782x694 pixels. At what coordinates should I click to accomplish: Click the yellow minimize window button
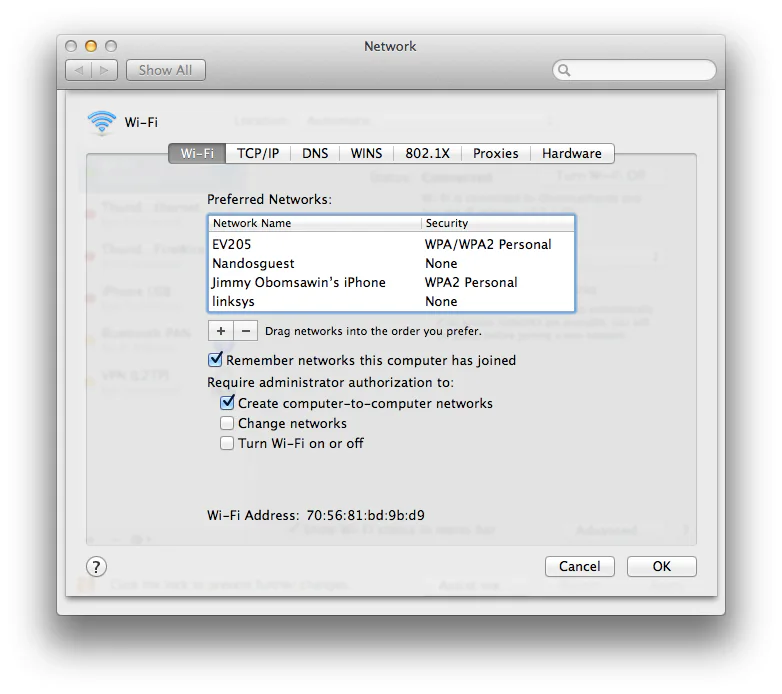pos(91,46)
